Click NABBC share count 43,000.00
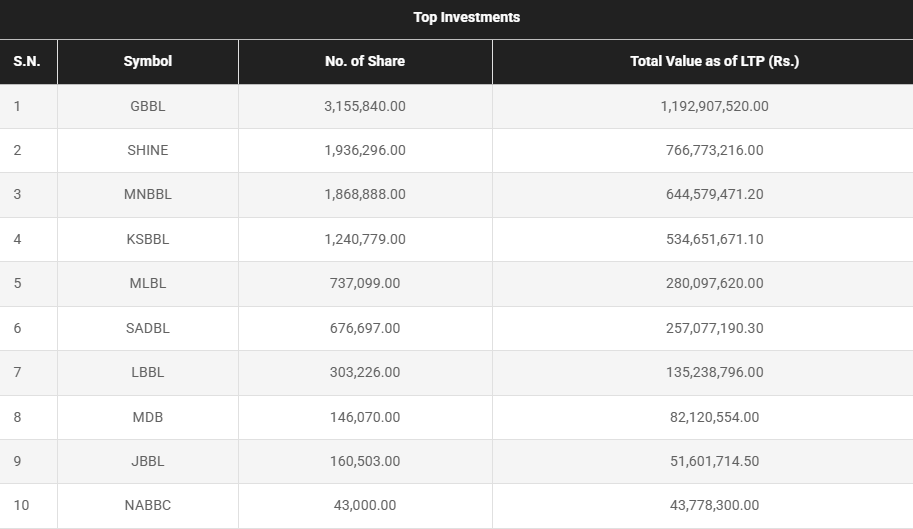The width and height of the screenshot is (913, 529). pos(365,505)
